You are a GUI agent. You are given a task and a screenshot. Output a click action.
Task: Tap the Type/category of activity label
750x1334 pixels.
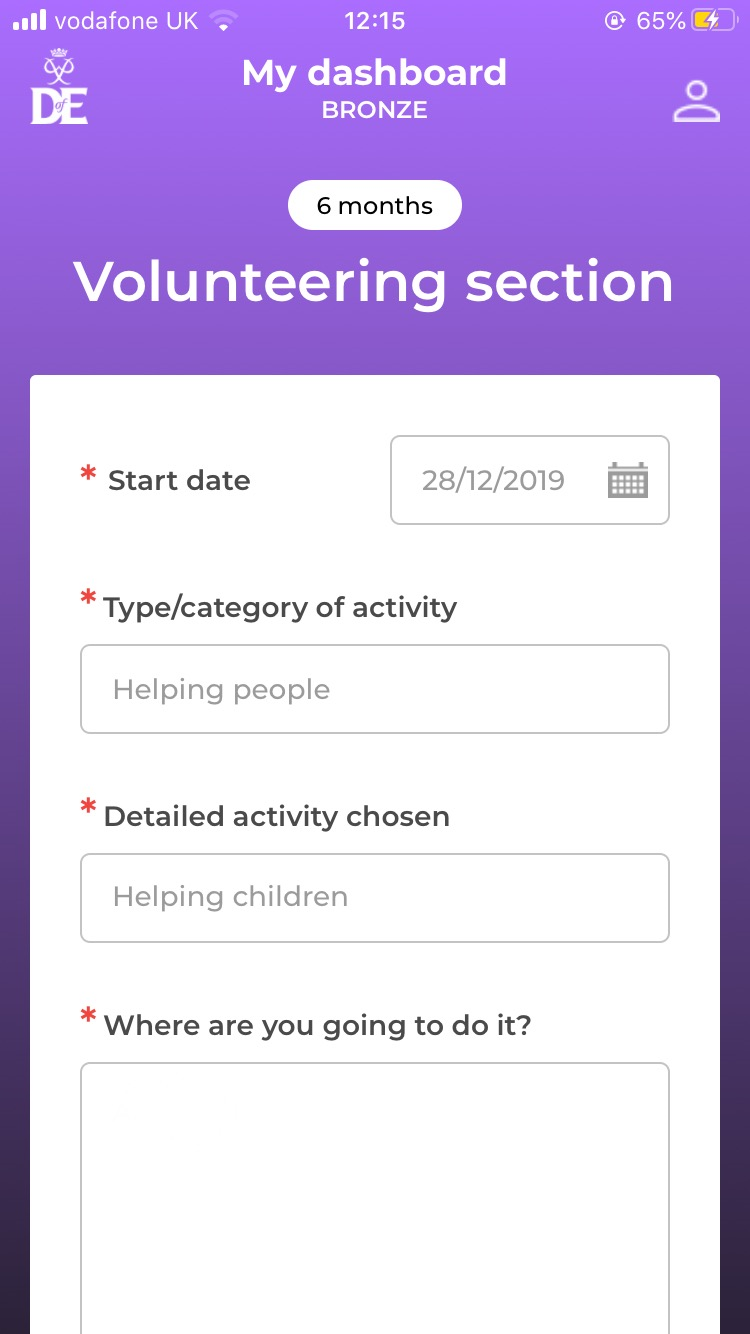280,607
